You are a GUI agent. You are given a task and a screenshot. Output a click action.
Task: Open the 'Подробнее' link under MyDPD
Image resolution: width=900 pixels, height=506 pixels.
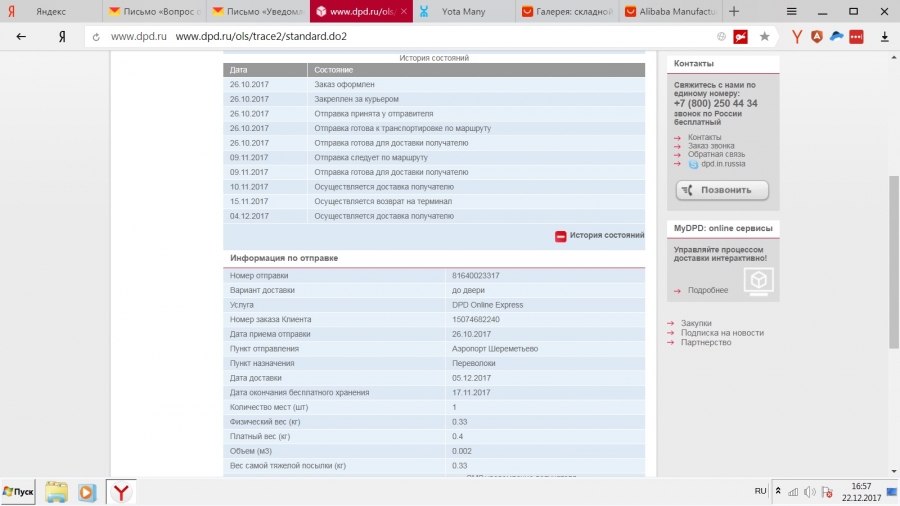coord(708,290)
